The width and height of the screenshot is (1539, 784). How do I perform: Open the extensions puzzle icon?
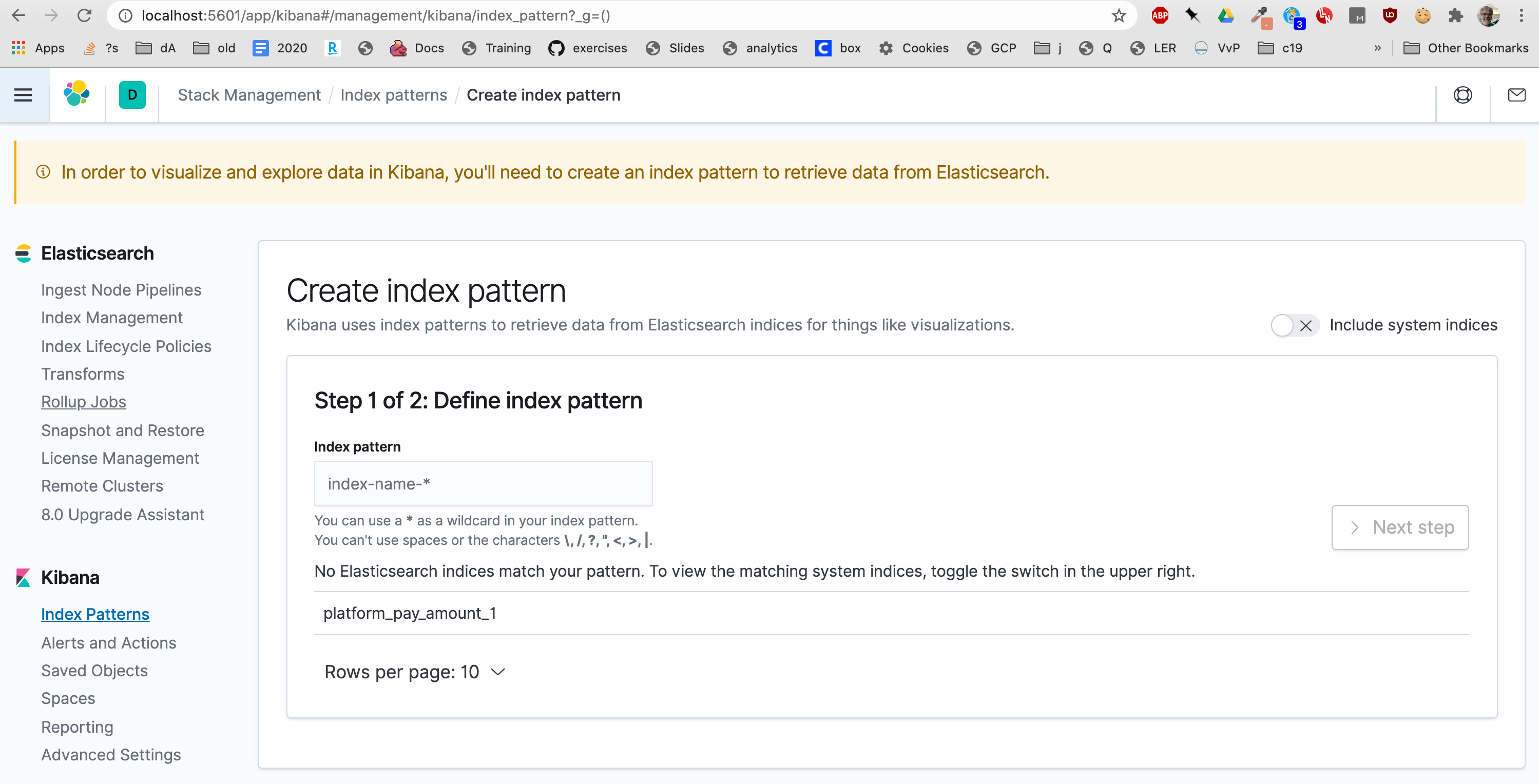1455,15
